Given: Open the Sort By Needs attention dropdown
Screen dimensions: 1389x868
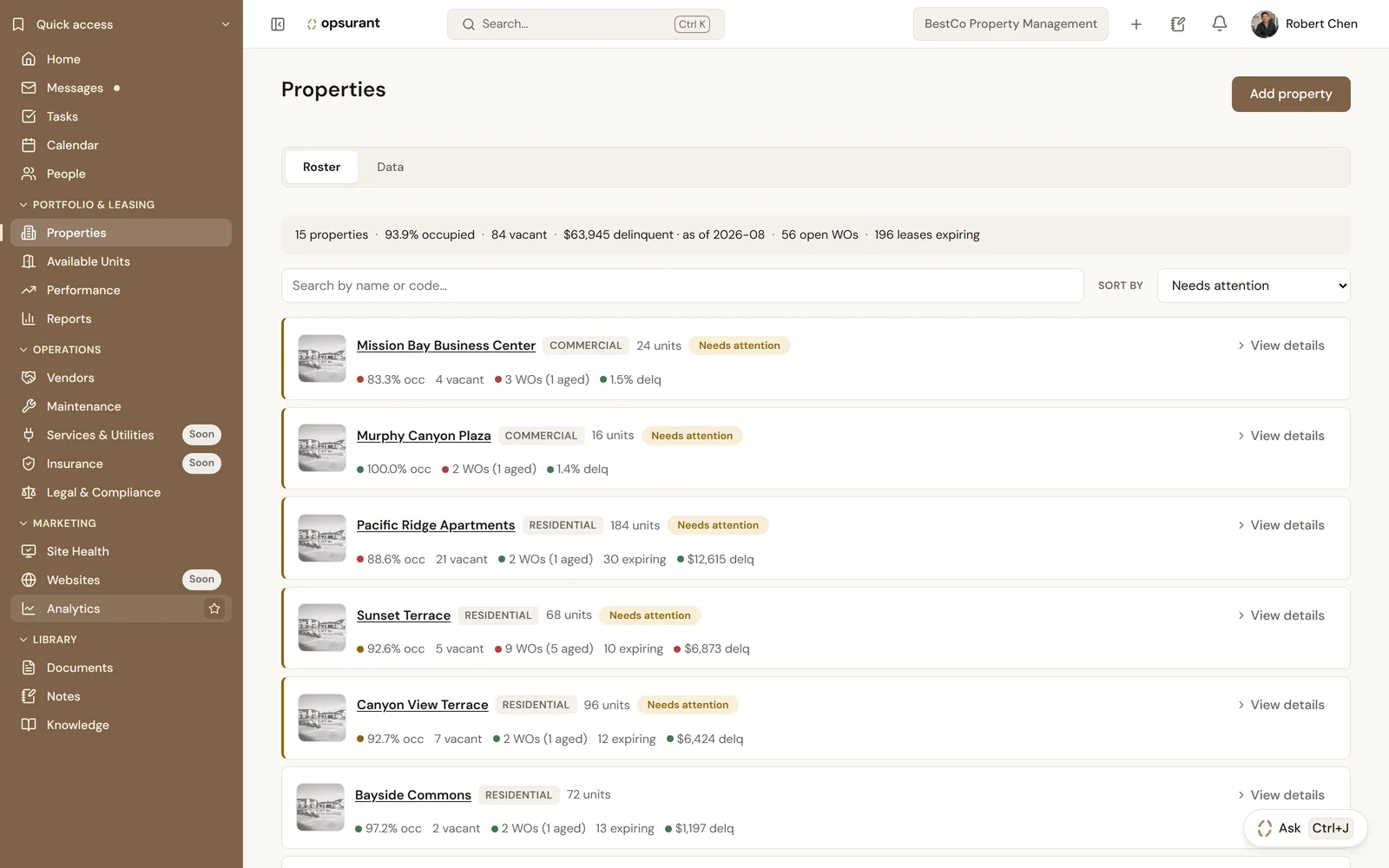Looking at the screenshot, I should click(x=1254, y=286).
